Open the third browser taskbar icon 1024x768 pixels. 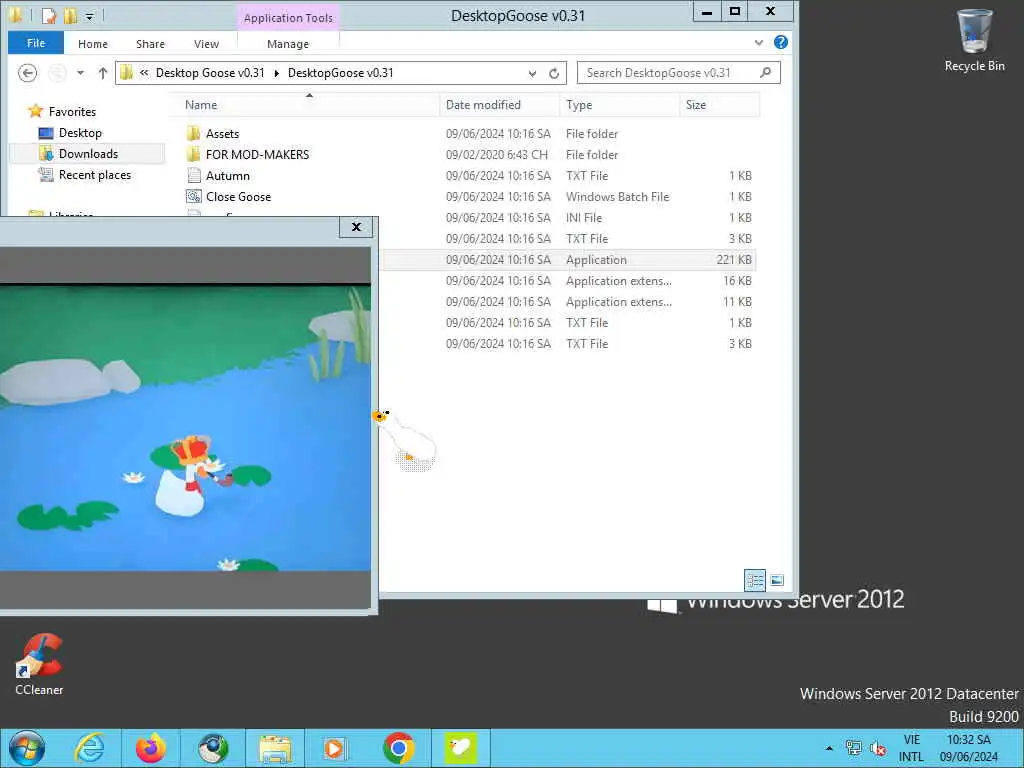(213, 748)
